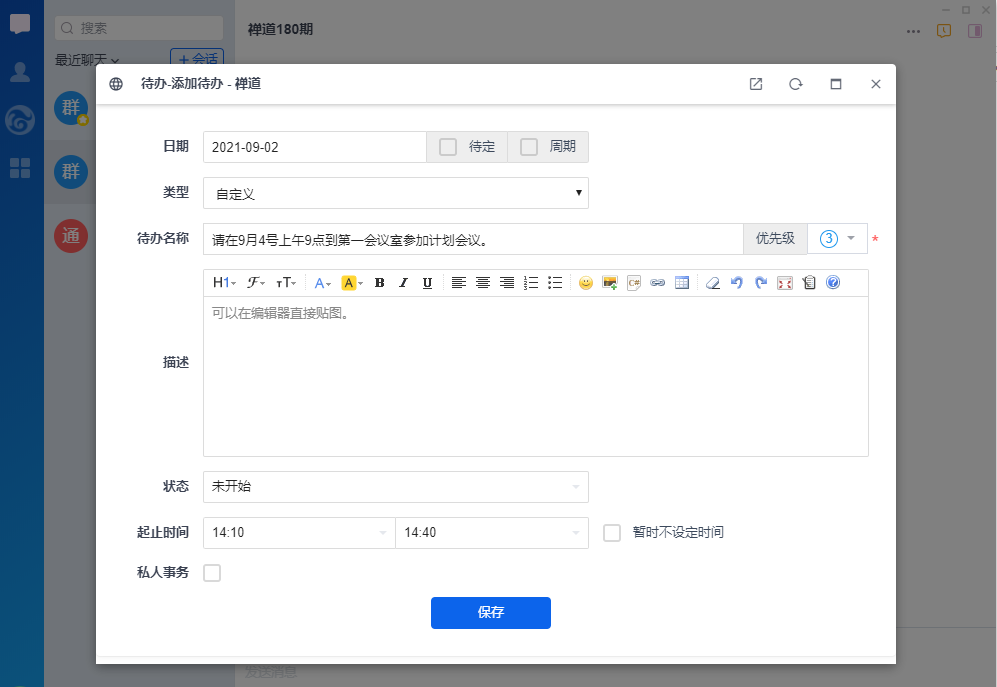Mark the todo as 私人事务

click(x=212, y=573)
